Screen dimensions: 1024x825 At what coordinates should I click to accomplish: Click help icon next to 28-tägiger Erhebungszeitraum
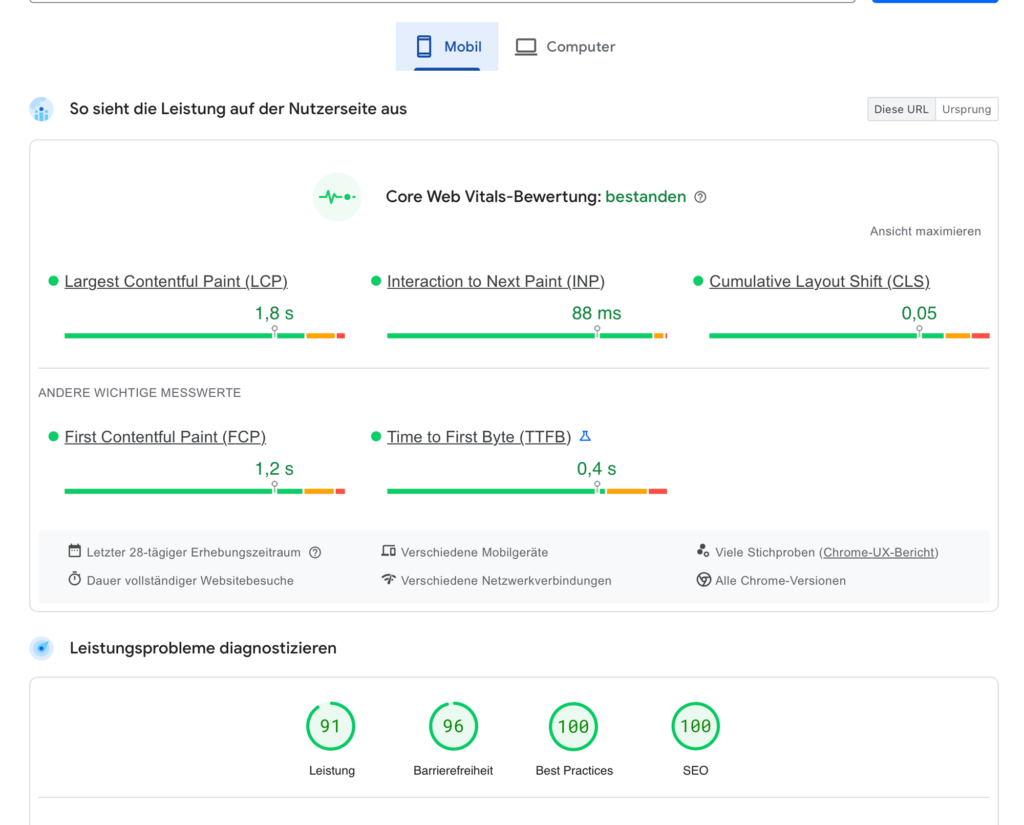pos(315,552)
